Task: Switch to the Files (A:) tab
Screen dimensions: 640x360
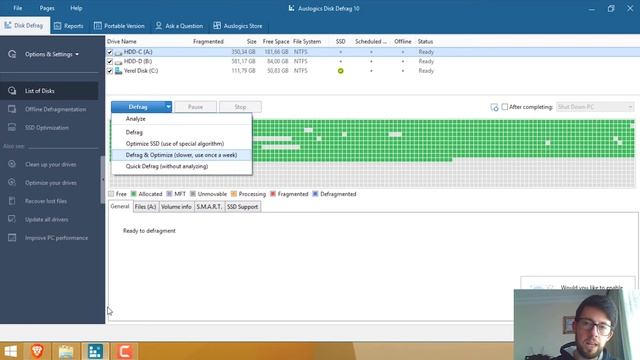Action: coord(146,207)
